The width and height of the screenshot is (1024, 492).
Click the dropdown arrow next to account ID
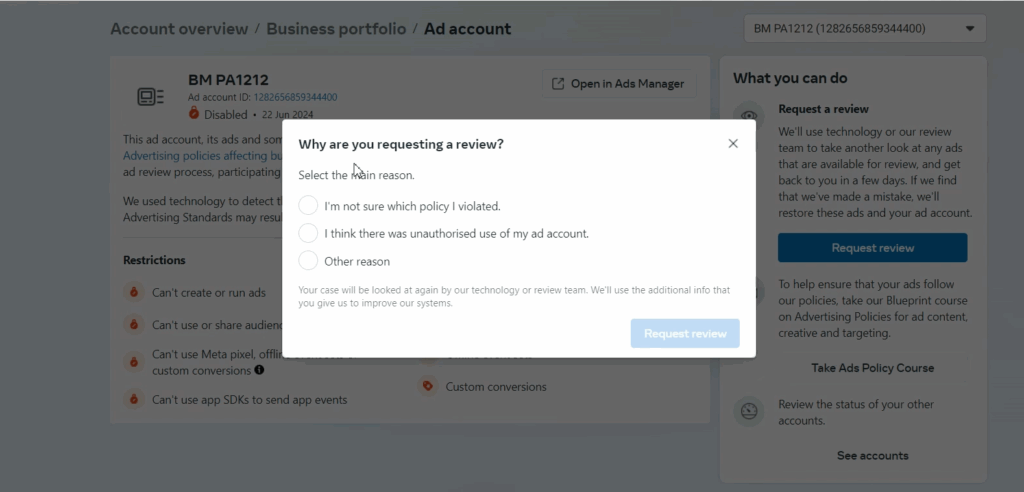tap(970, 29)
